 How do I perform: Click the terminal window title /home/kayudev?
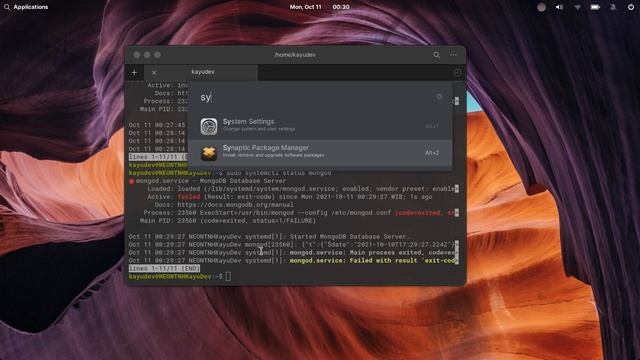(295, 55)
